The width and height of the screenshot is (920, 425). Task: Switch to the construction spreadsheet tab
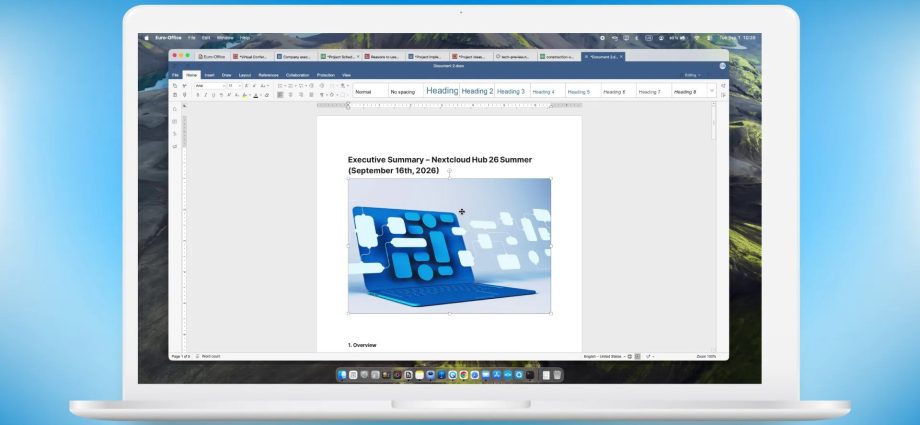[557, 57]
